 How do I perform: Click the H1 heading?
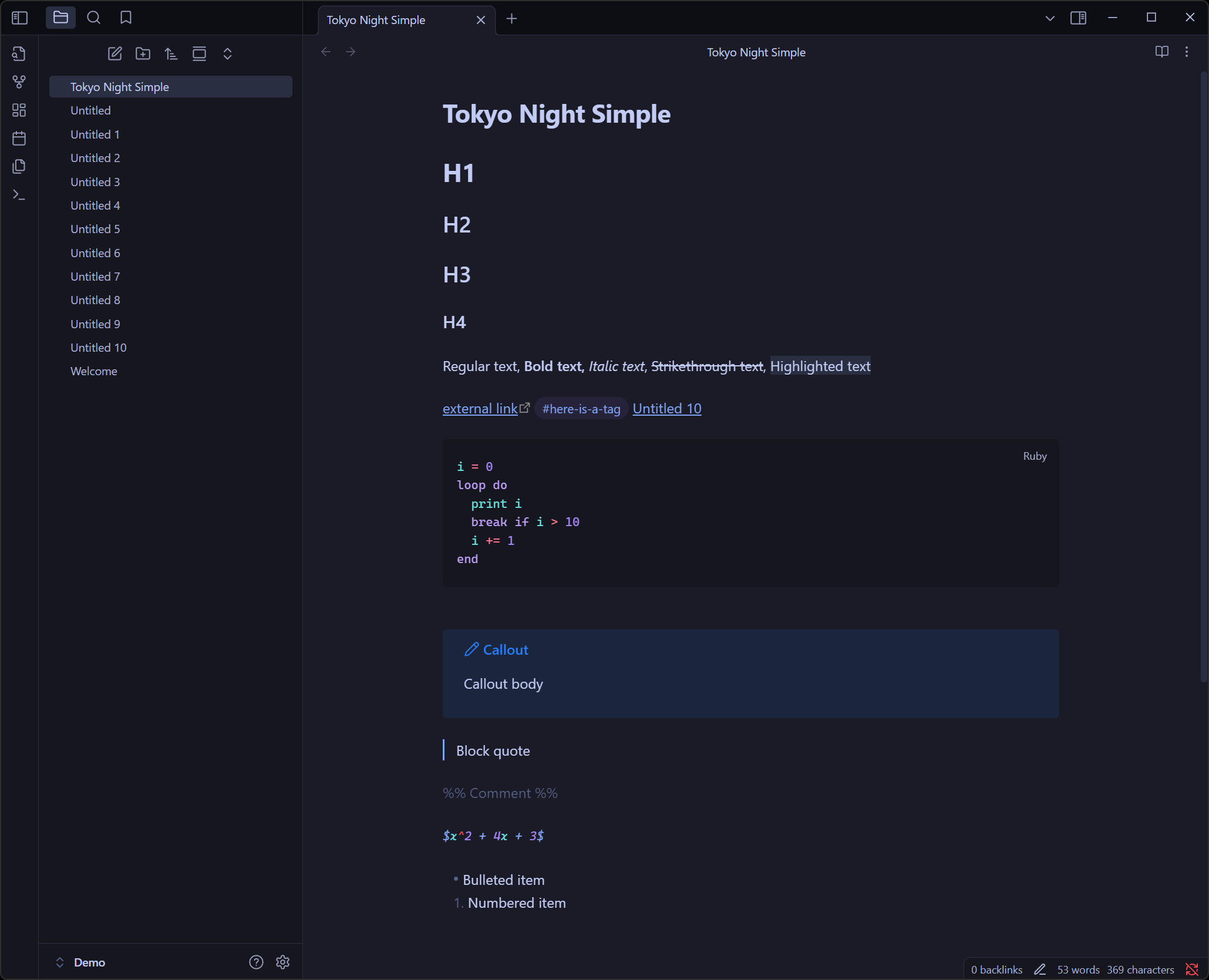click(x=459, y=174)
